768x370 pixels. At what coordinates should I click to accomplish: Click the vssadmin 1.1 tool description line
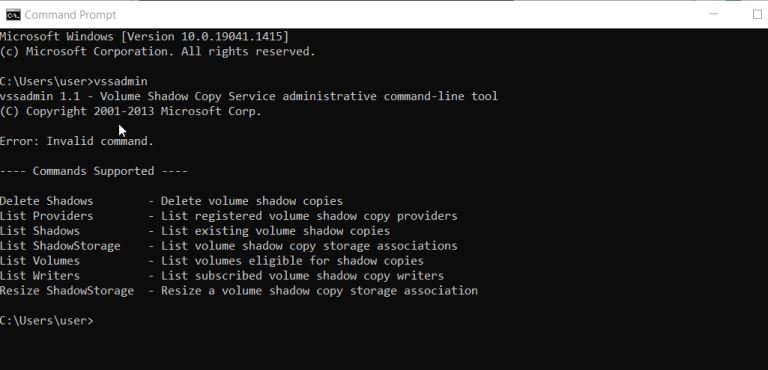[249, 96]
